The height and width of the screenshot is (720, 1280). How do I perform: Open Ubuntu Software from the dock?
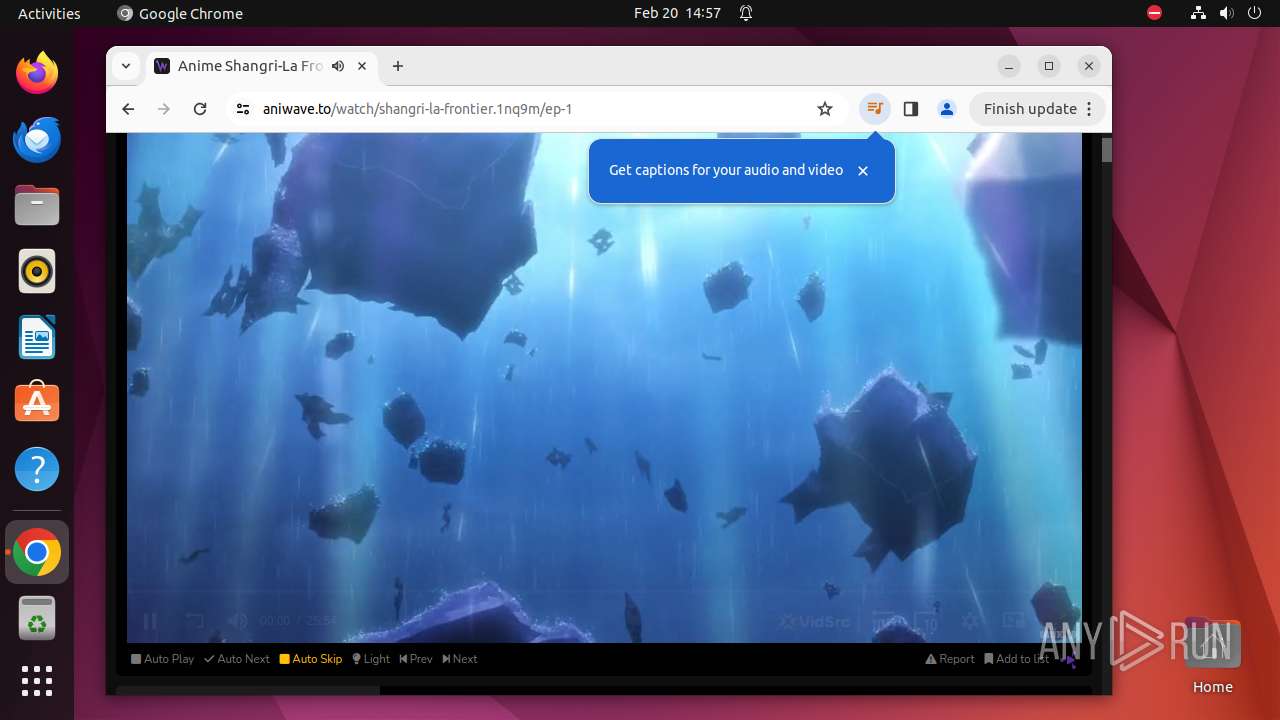pos(37,403)
